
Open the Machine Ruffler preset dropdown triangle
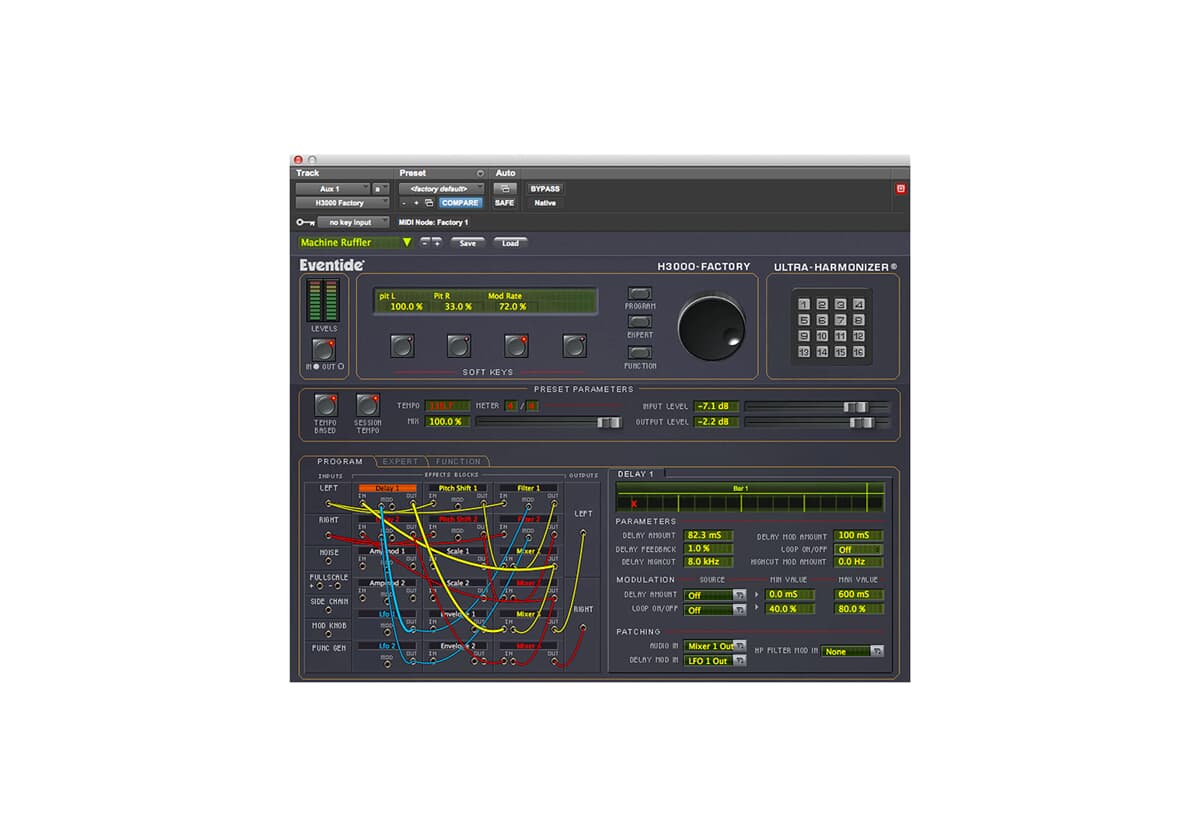[407, 242]
